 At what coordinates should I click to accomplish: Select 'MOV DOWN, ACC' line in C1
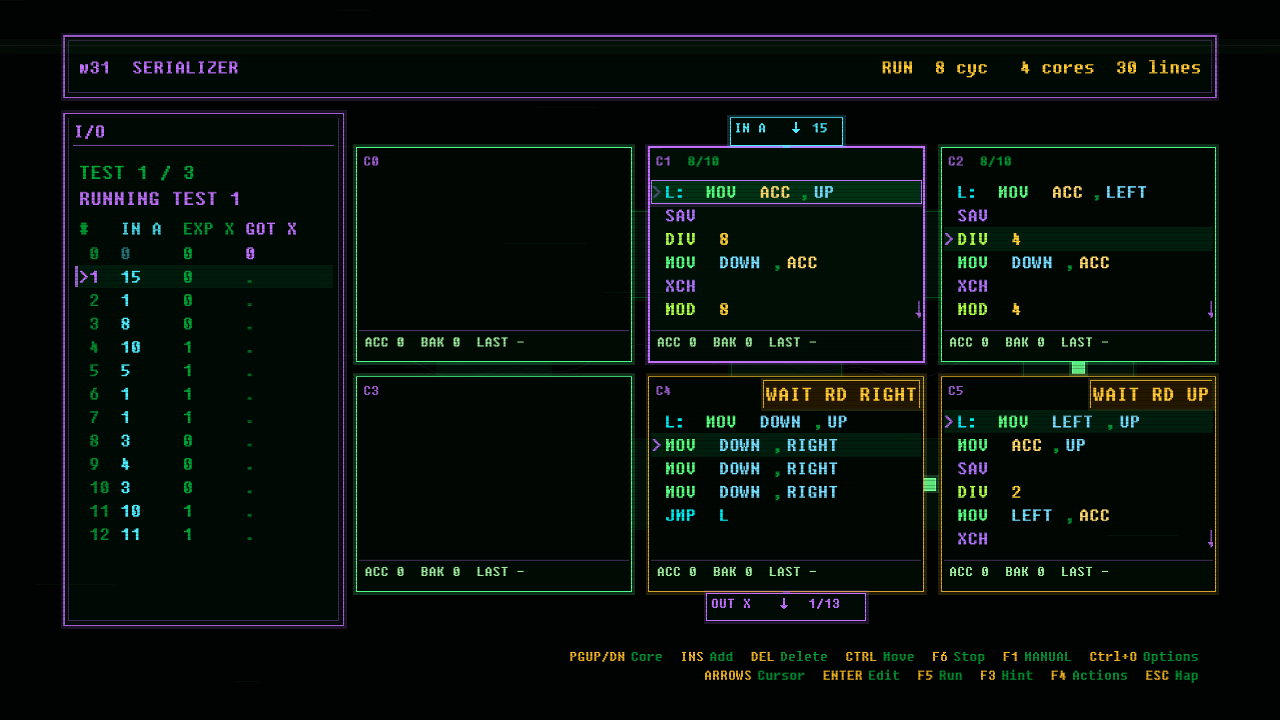(786, 263)
